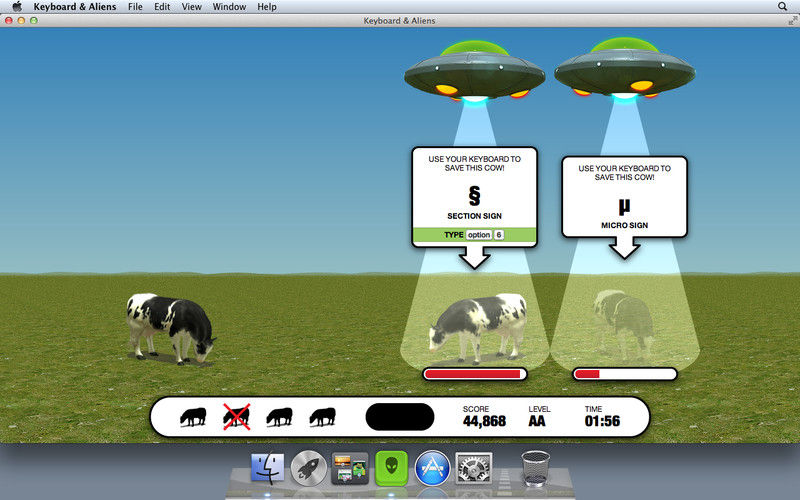Open the Window menu
Viewport: 800px width, 500px height.
(x=229, y=7)
